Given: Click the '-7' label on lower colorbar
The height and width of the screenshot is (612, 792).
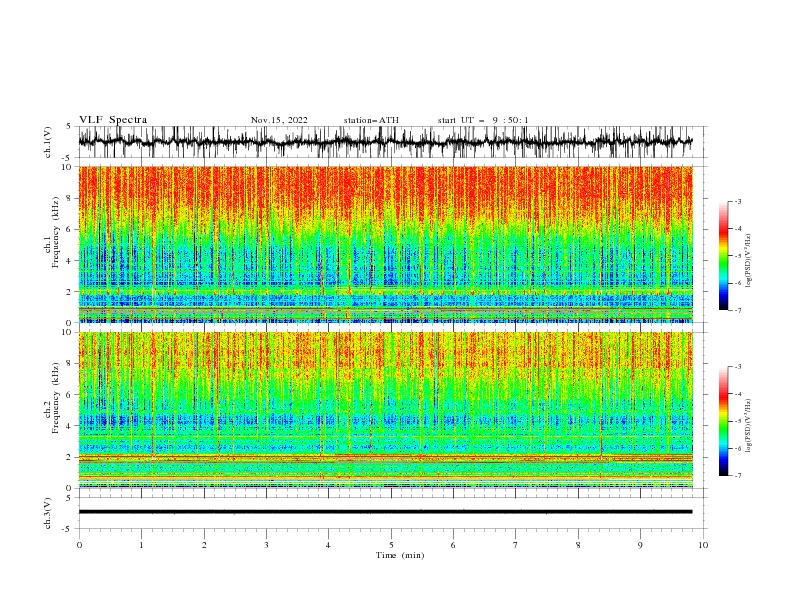Looking at the screenshot, I should tap(737, 476).
